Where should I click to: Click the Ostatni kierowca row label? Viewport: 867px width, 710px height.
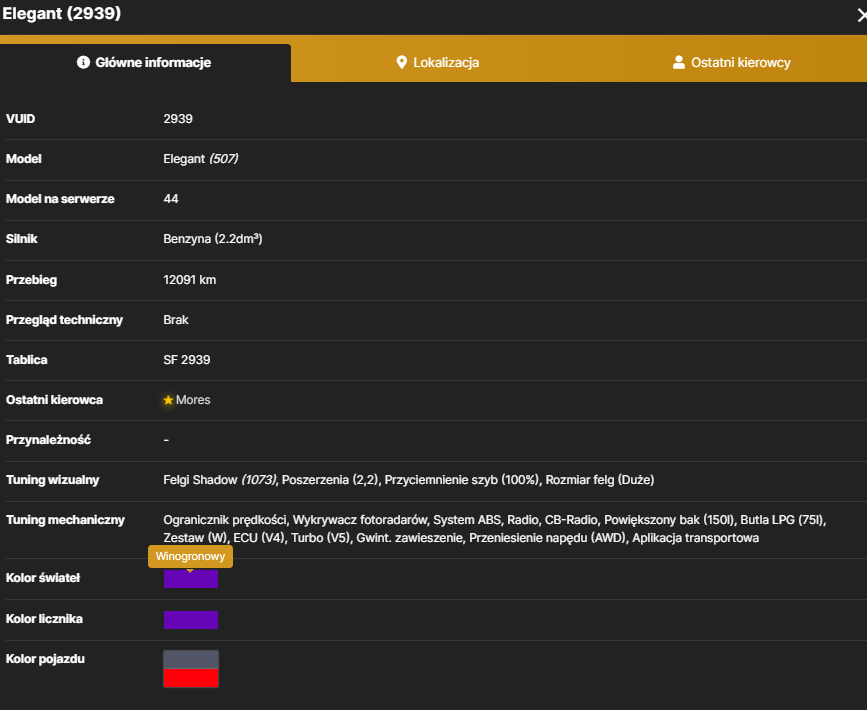(54, 400)
